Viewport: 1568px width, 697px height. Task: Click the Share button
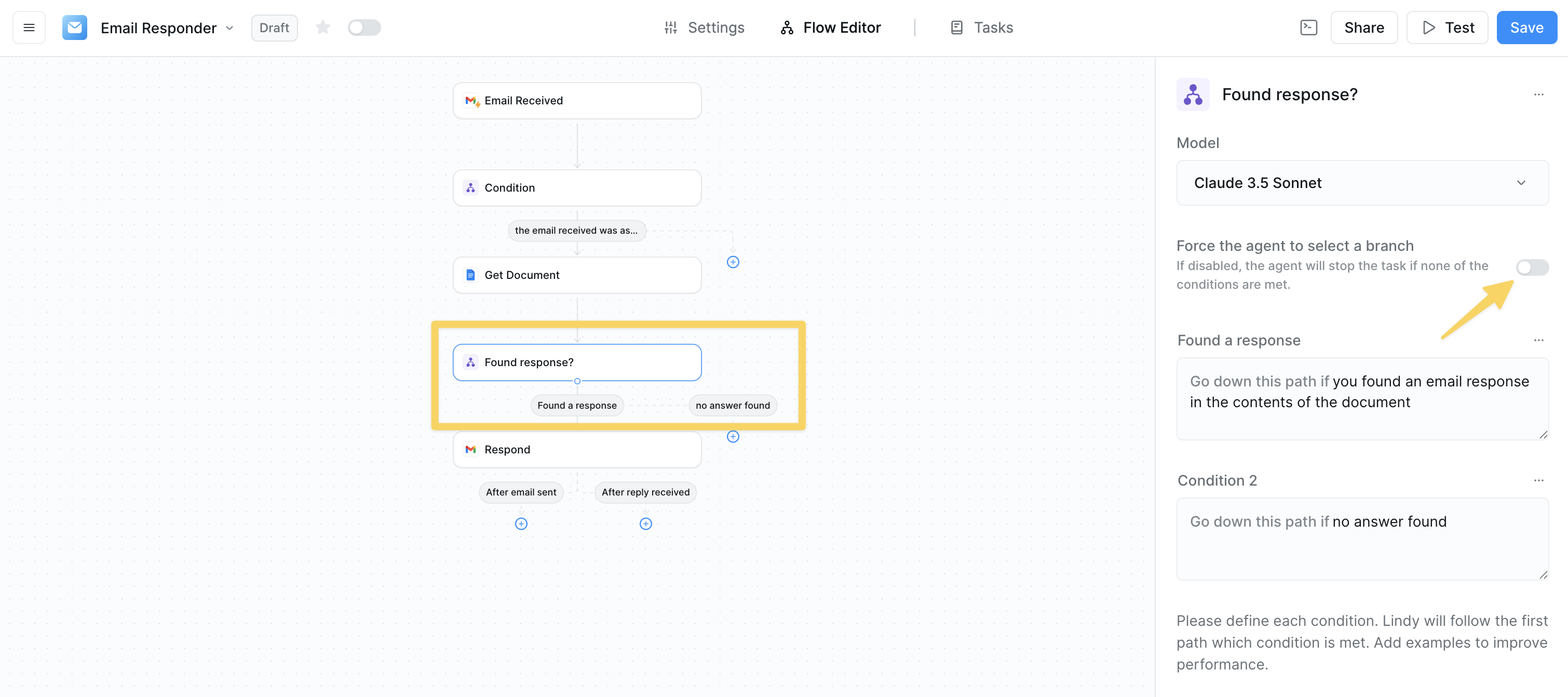(1363, 28)
